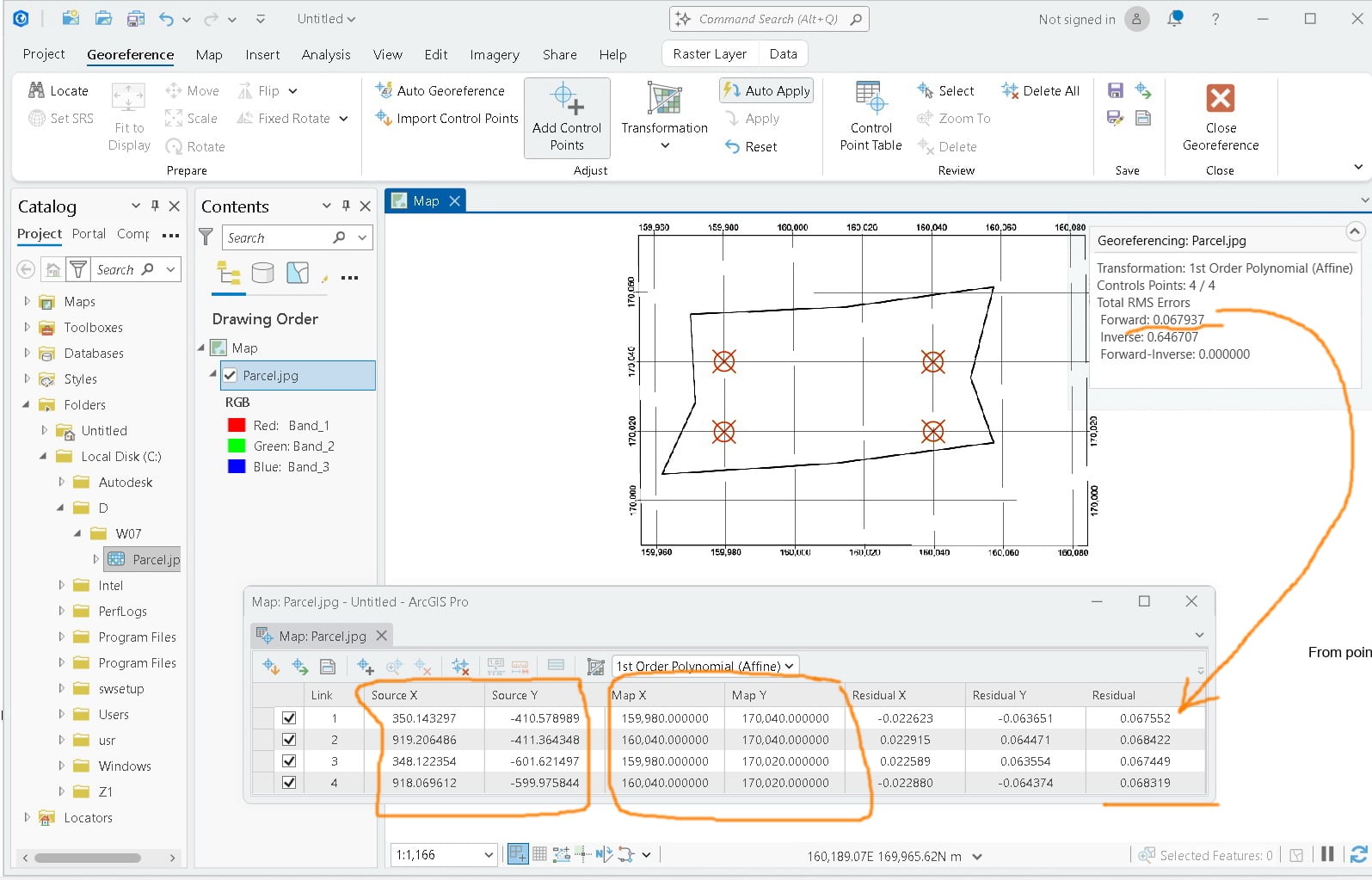Image resolution: width=1372 pixels, height=880 pixels.
Task: Click the Green Band_2 color swatch
Action: pyautogui.click(x=237, y=446)
